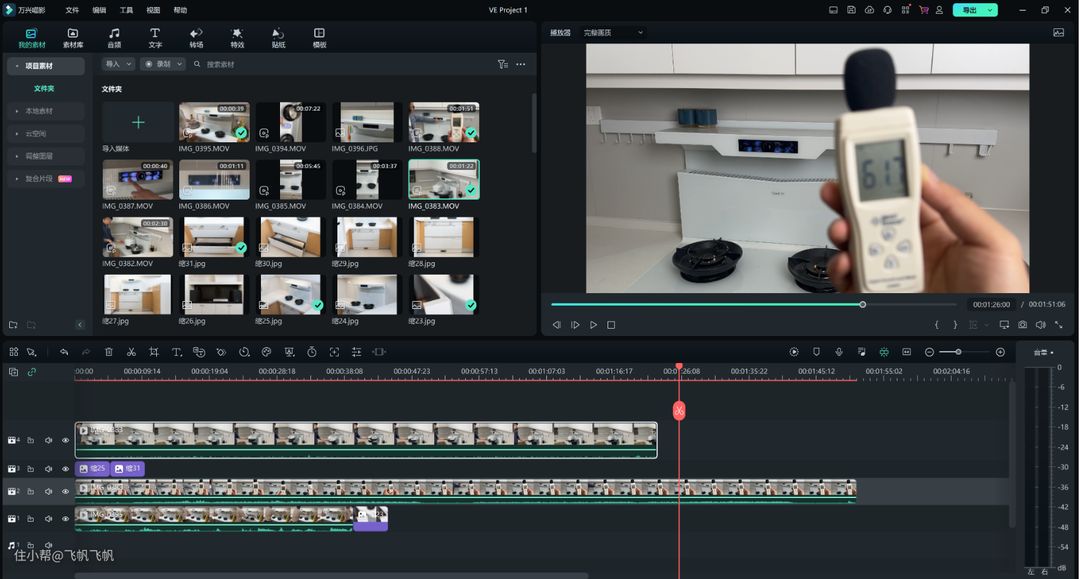Hide video track 4 with eye icon

pos(66,440)
